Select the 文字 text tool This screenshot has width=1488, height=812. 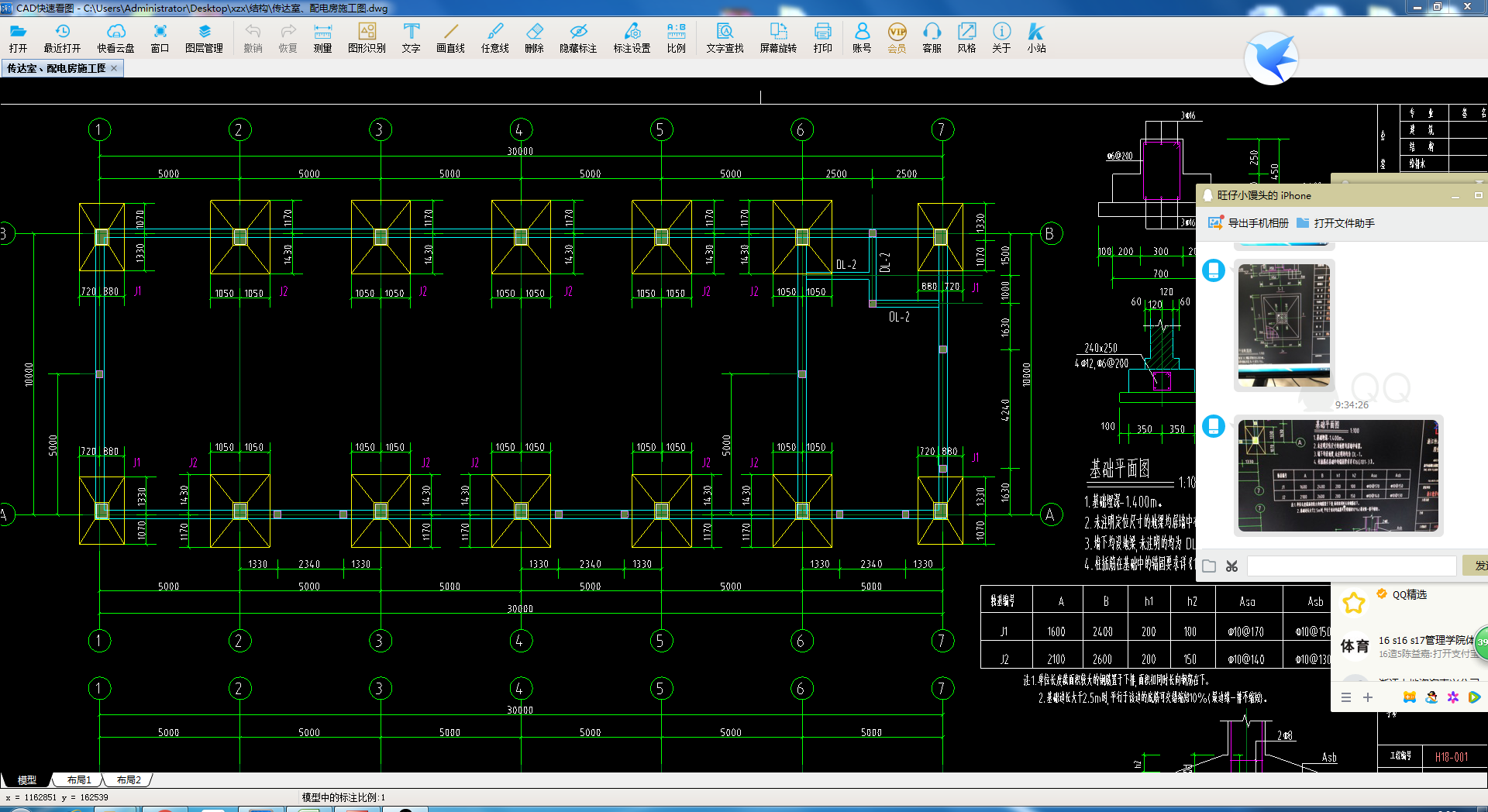pos(411,37)
